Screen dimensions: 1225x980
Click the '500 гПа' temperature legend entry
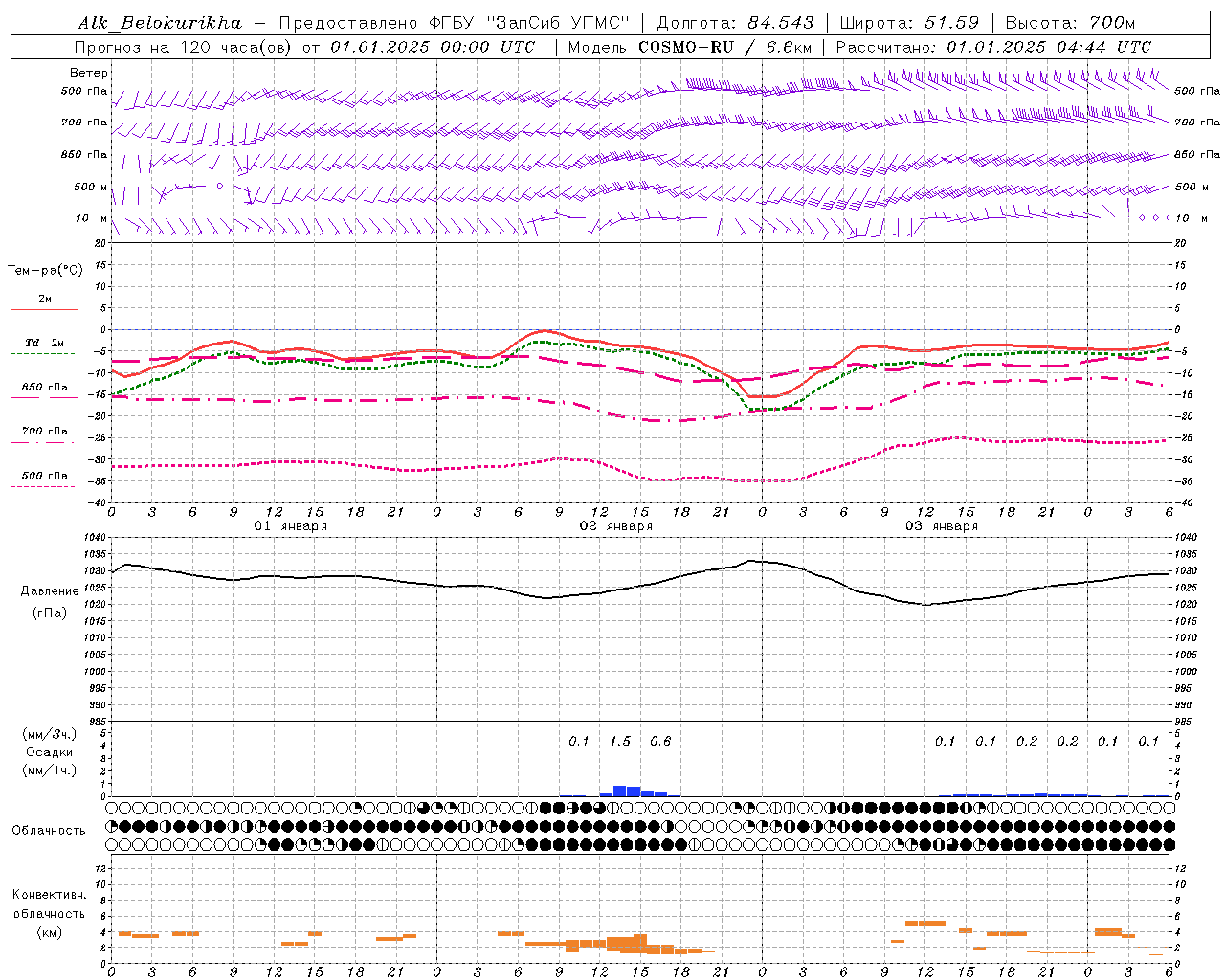(x=45, y=476)
